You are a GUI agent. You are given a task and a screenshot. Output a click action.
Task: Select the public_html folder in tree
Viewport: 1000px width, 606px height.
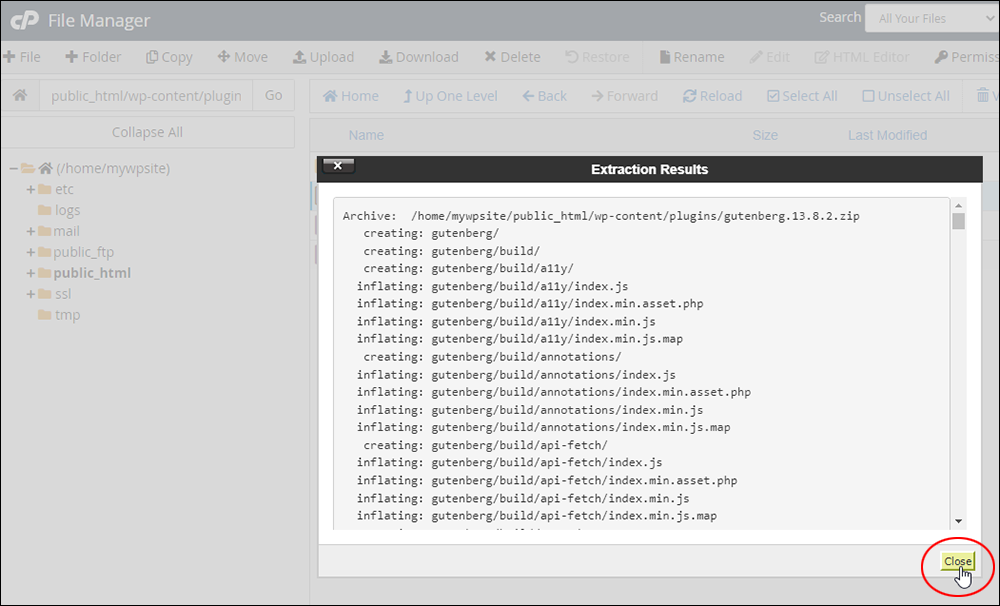(92, 273)
